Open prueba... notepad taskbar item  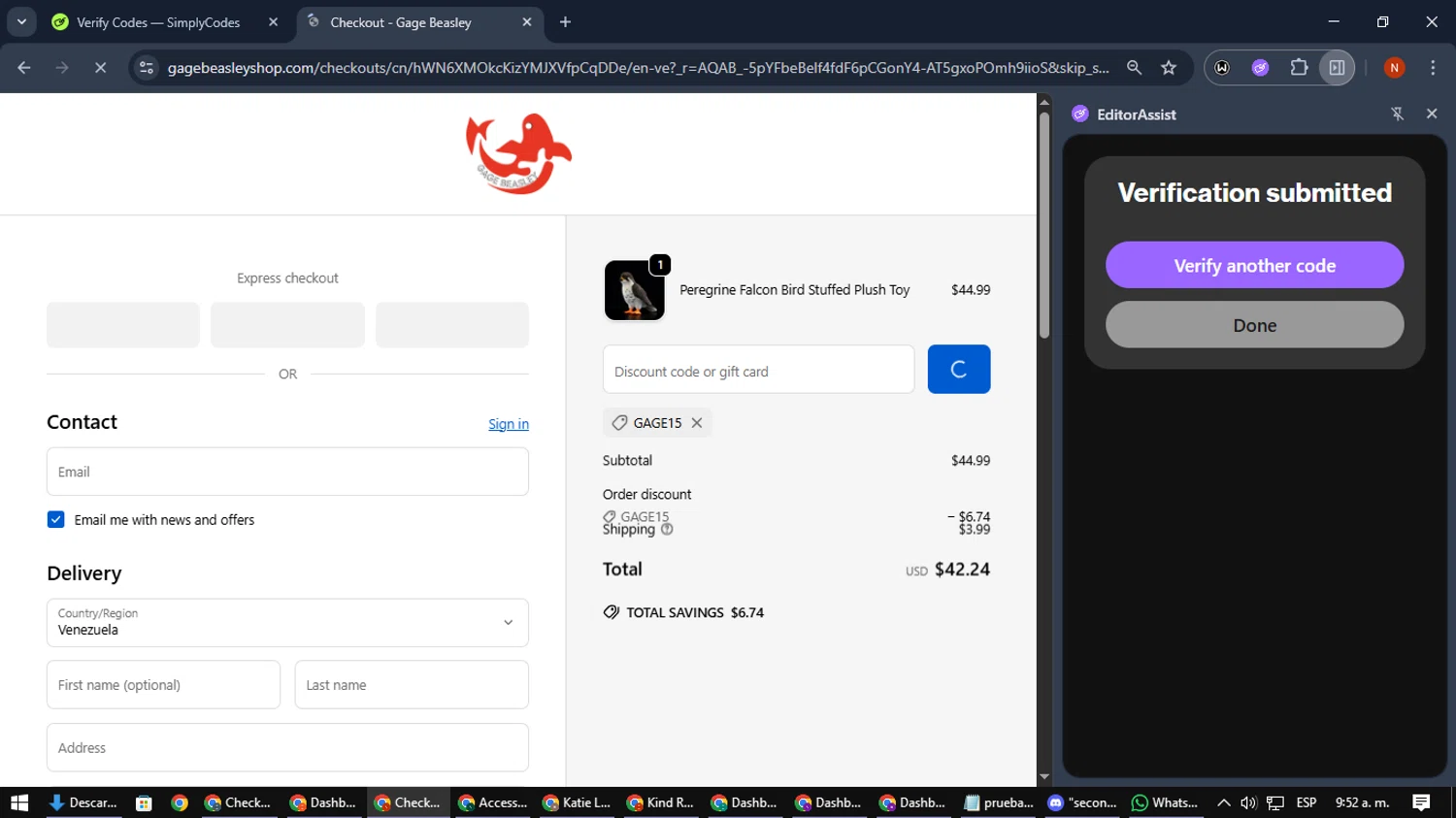click(999, 802)
